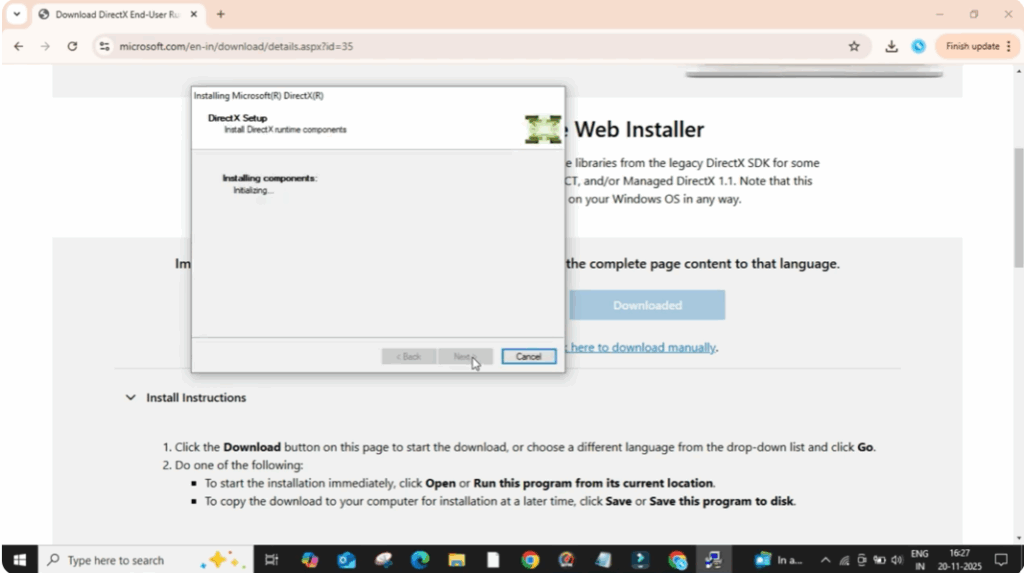Click the page vertical scrollbar thumb
Viewport: 1024px width, 573px height.
coord(1018,208)
